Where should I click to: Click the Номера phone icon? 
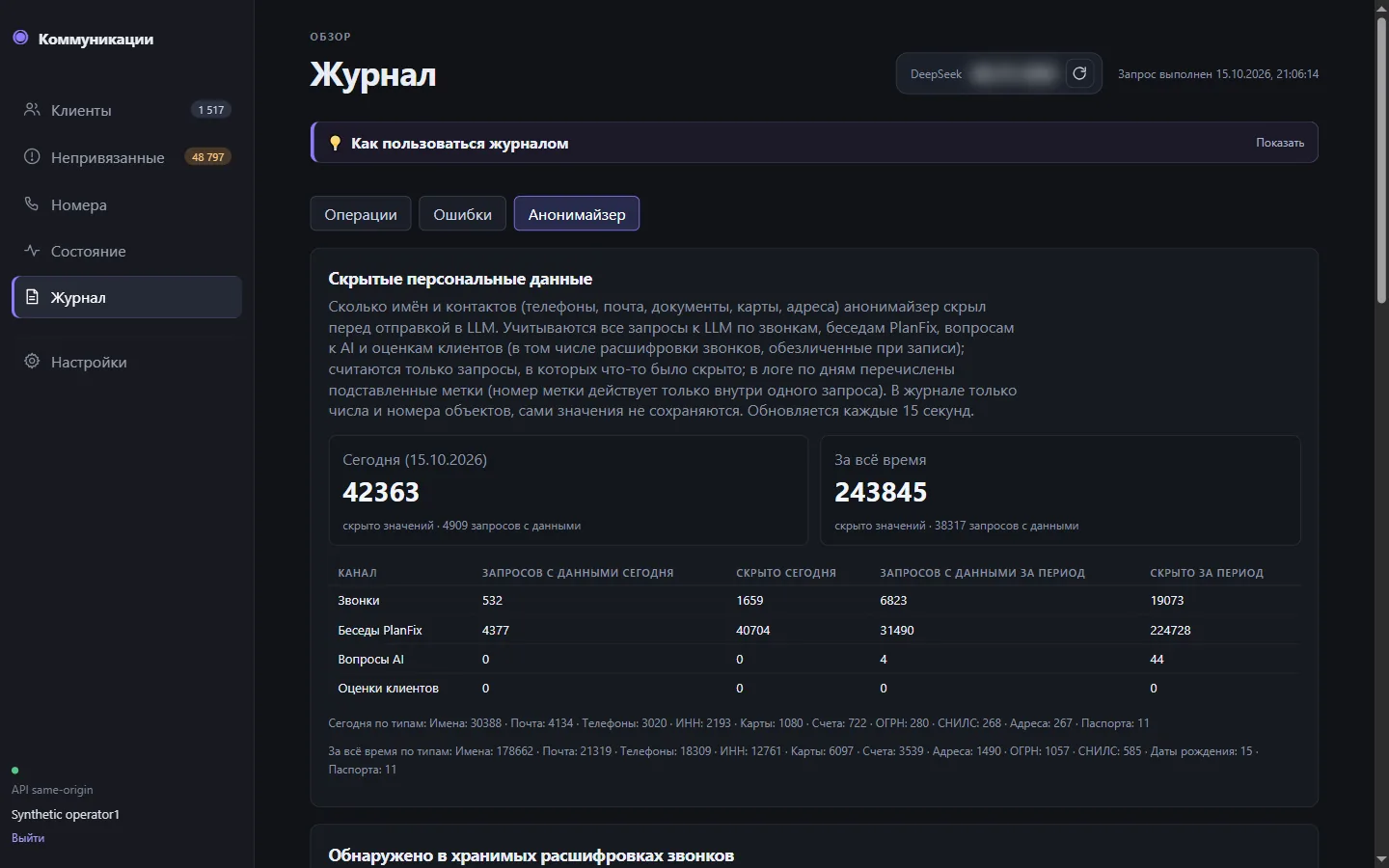point(32,204)
